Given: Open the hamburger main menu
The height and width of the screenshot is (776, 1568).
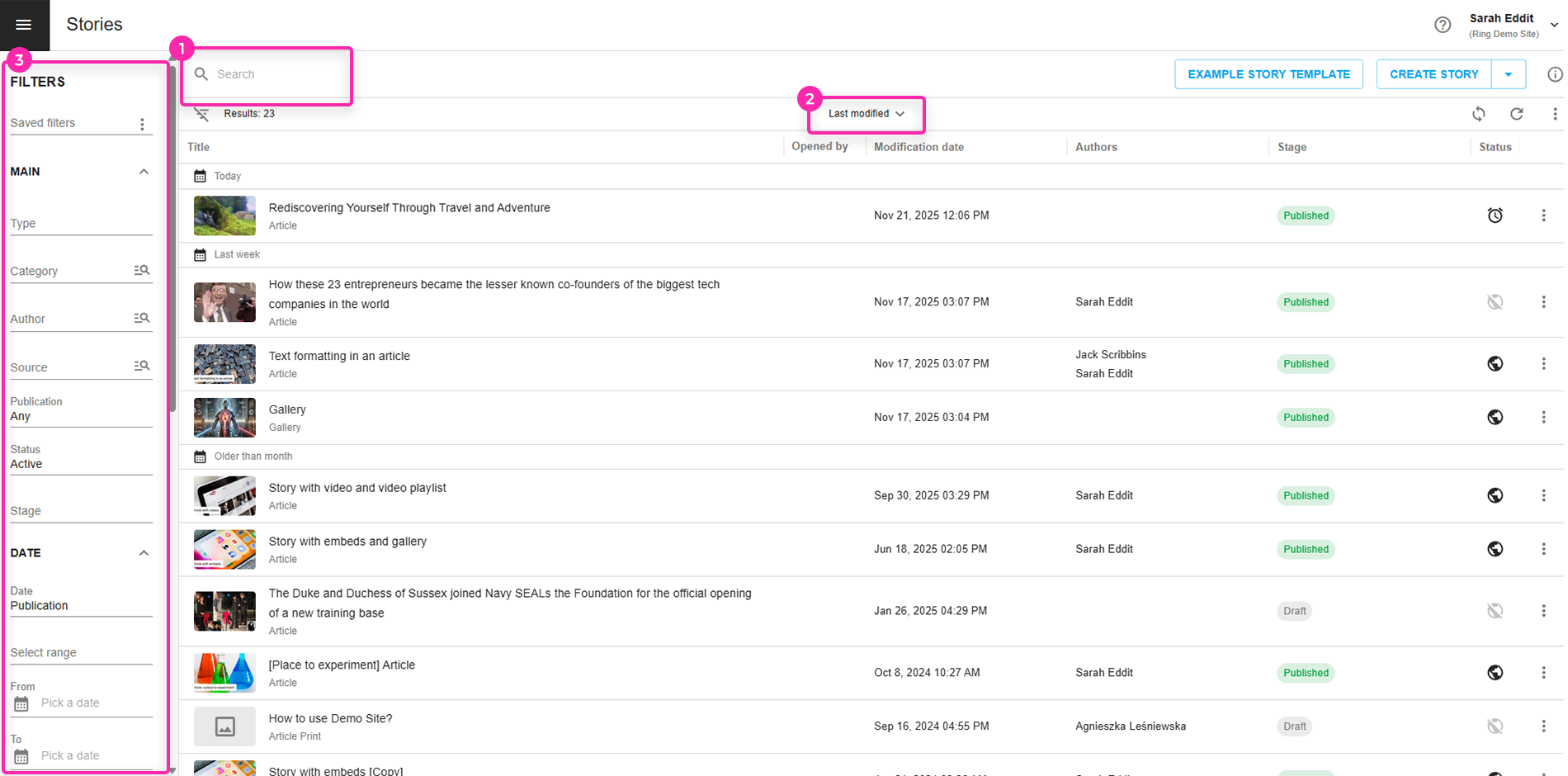Looking at the screenshot, I should click(x=24, y=25).
